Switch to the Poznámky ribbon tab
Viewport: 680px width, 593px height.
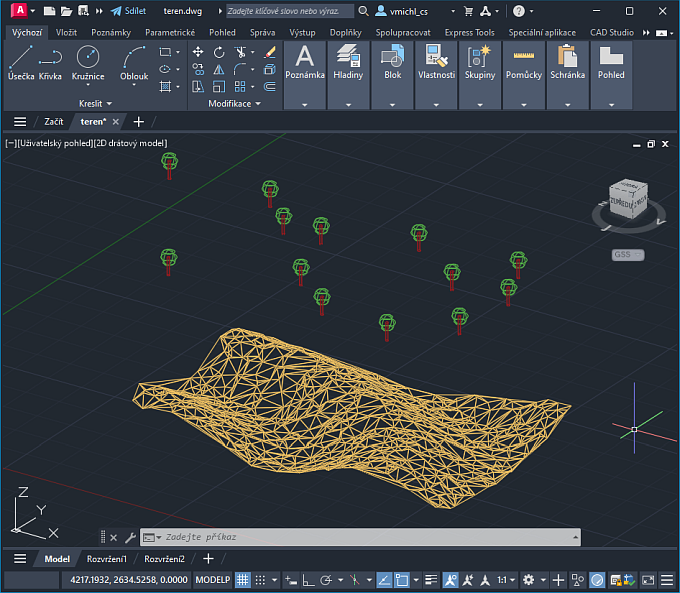coord(110,32)
